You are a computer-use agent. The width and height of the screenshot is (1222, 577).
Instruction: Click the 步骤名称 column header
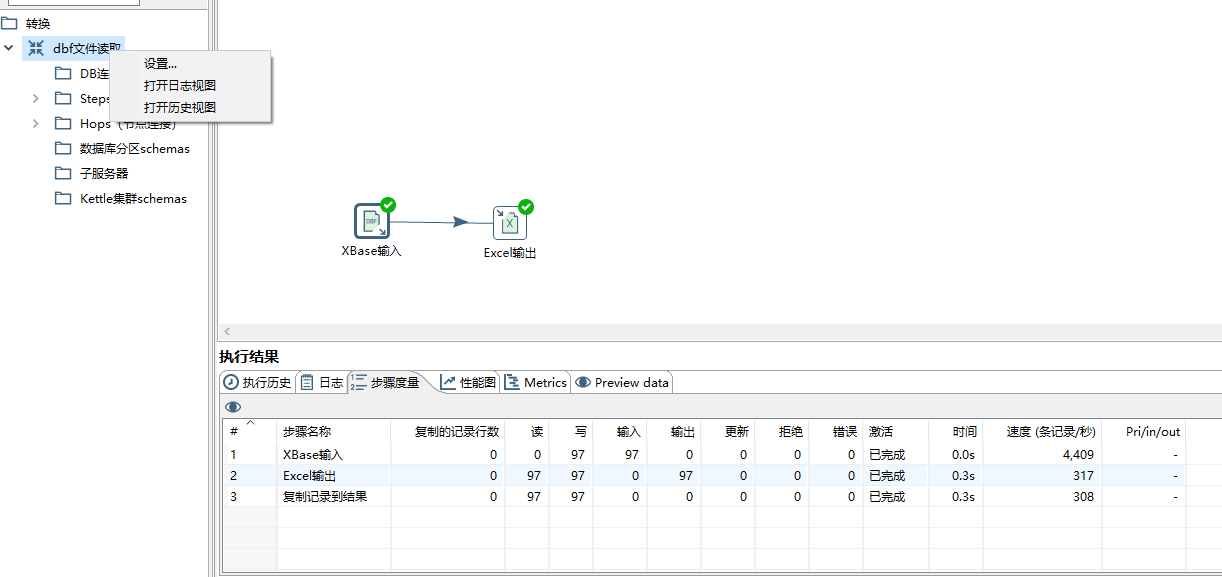coord(334,432)
